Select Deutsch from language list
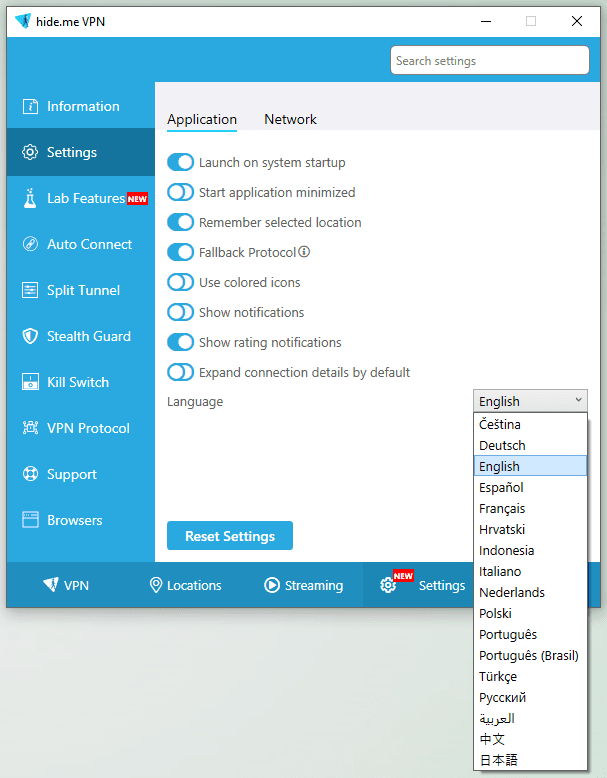The height and width of the screenshot is (778, 607). [x=530, y=445]
